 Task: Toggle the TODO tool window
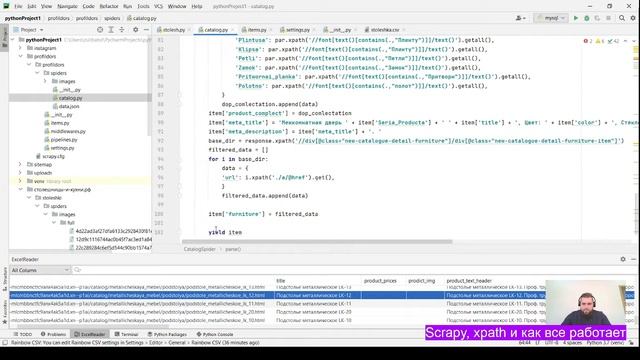click(x=22, y=334)
